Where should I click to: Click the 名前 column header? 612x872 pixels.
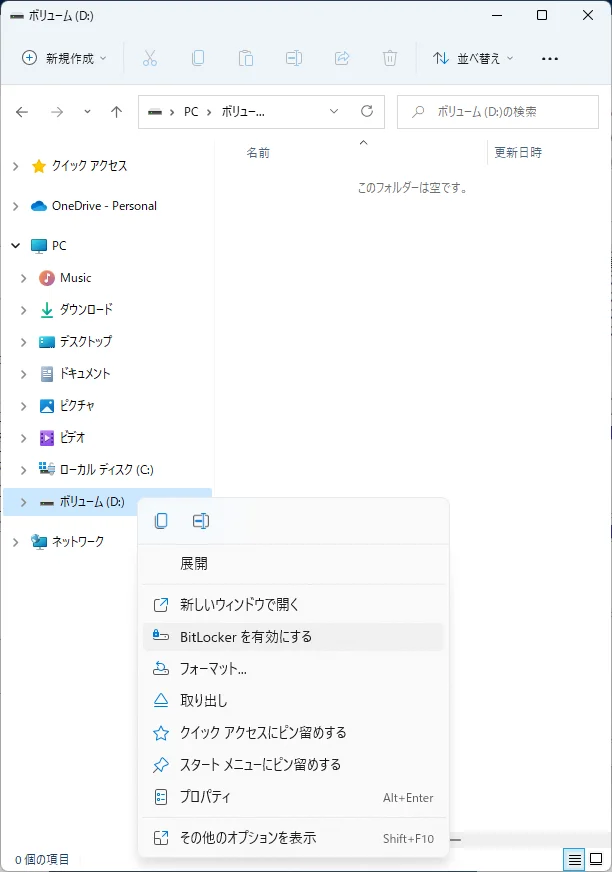(258, 153)
